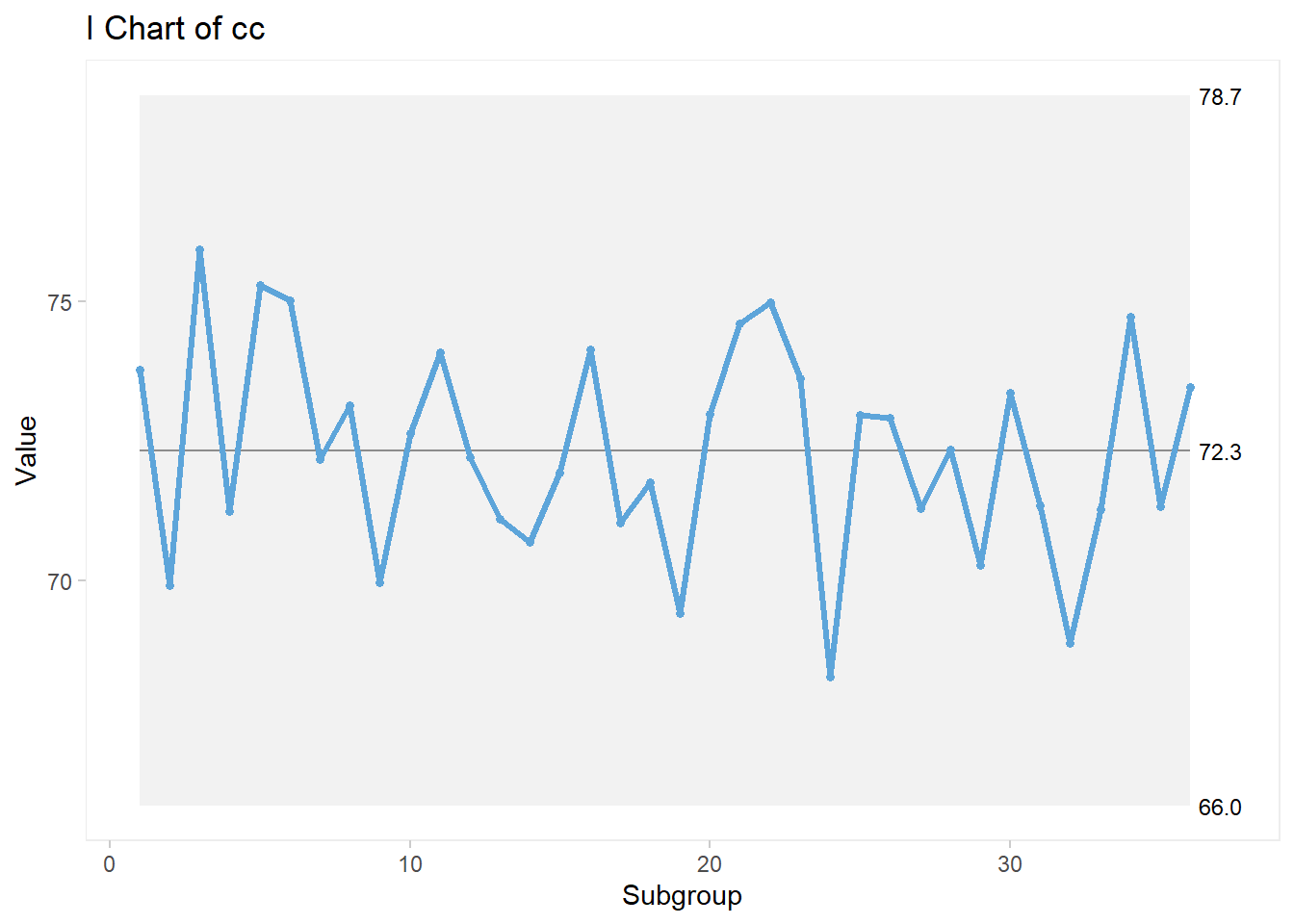This screenshot has height=924, width=1294.
Task: Click the chart title "I Chart of cc"
Action: pos(175,29)
